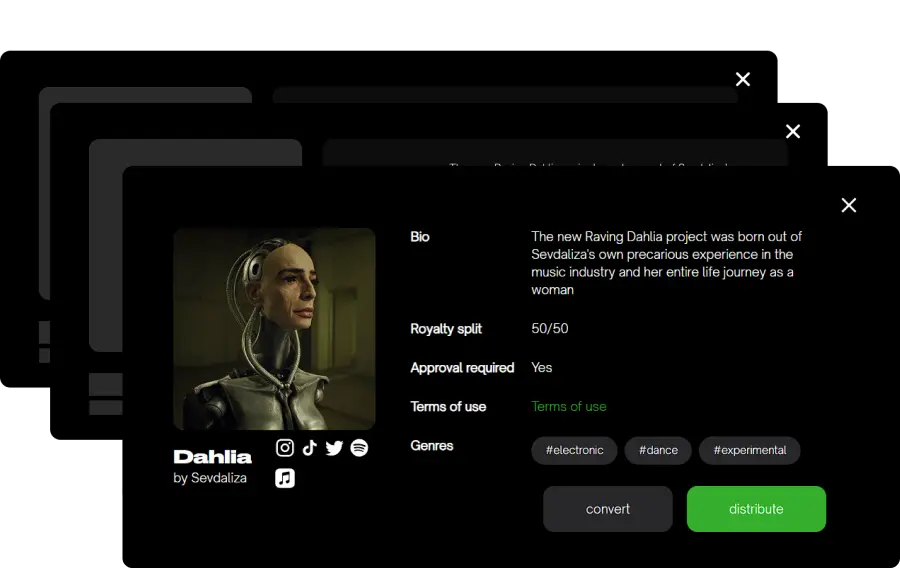Open the Dahlia robot portrait image

pos(274,329)
